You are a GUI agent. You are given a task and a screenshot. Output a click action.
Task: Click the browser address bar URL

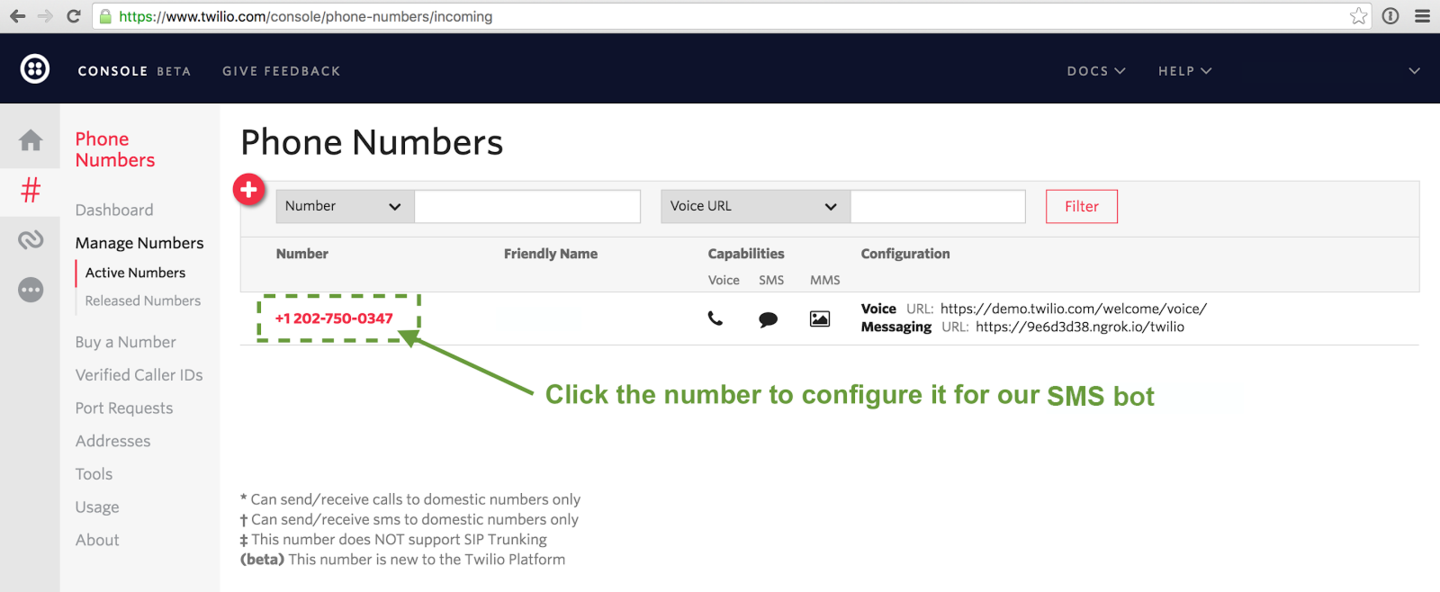[305, 16]
